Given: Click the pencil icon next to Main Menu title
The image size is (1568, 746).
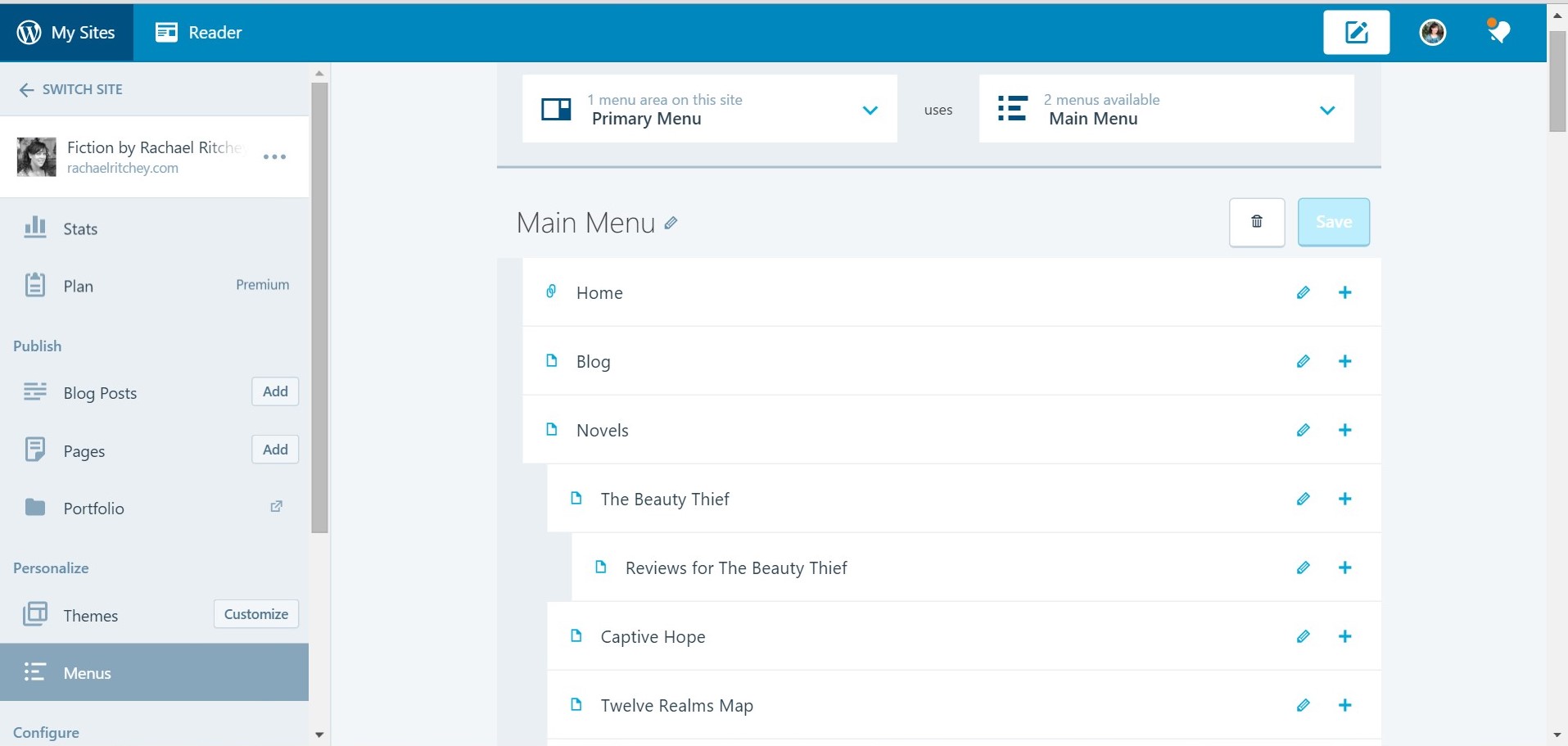Looking at the screenshot, I should [671, 223].
